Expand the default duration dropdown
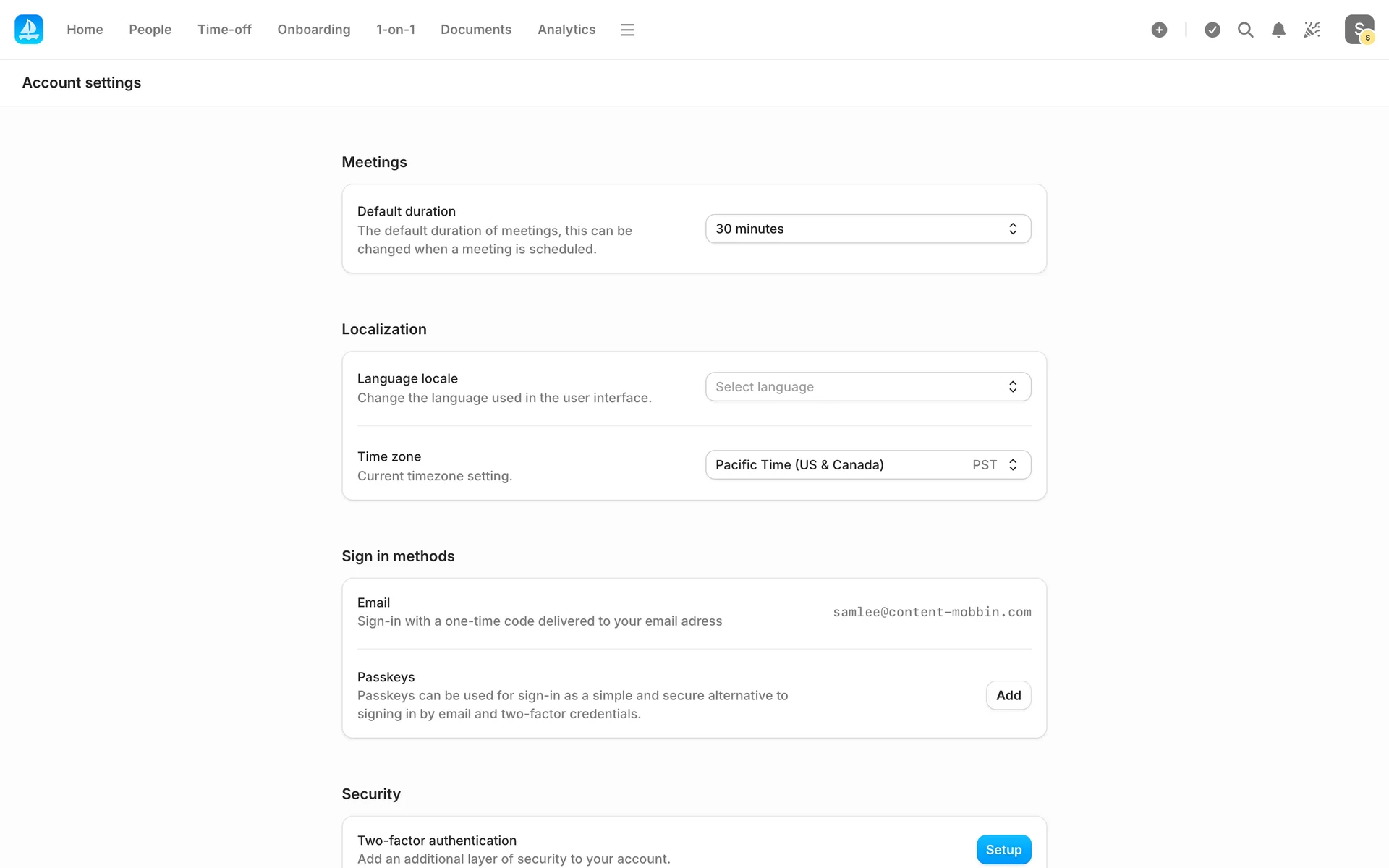The height and width of the screenshot is (868, 1389). [x=867, y=229]
